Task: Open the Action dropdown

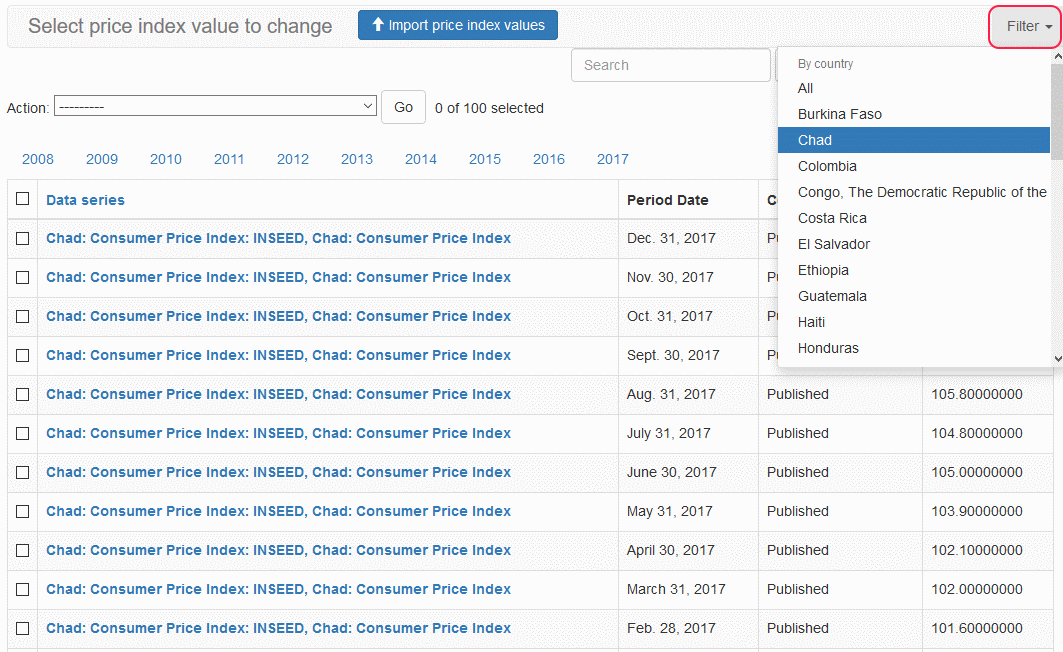Action: click(215, 106)
